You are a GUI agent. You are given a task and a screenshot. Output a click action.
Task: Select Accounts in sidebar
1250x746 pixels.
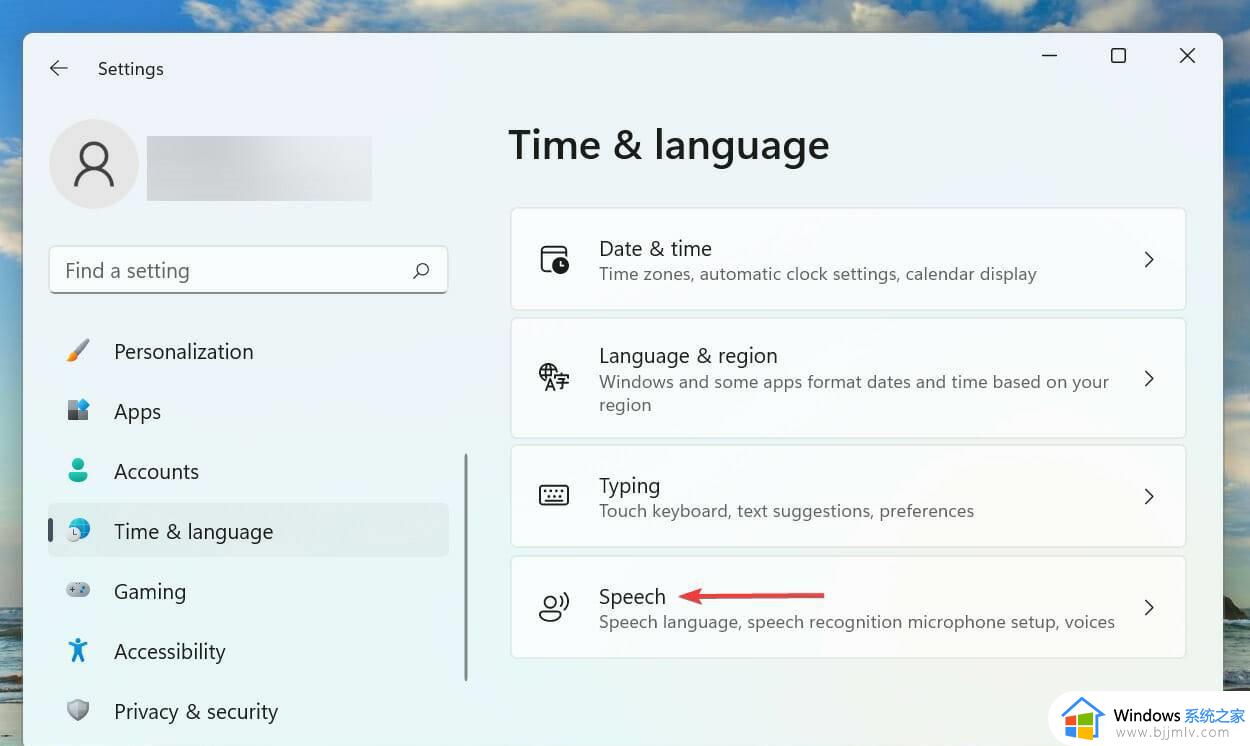pyautogui.click(x=248, y=471)
